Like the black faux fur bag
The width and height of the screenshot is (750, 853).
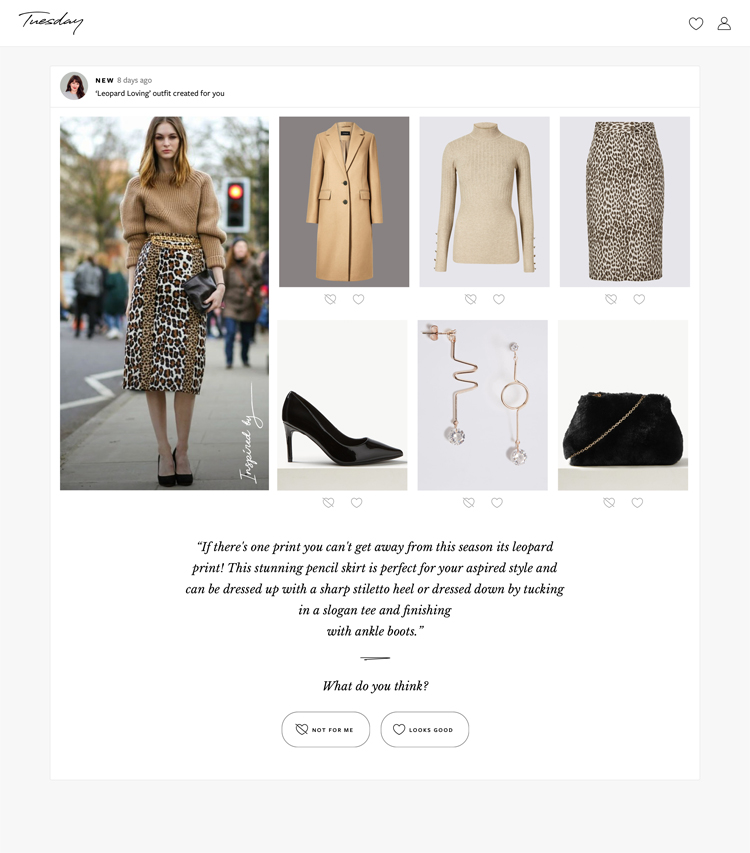click(637, 503)
